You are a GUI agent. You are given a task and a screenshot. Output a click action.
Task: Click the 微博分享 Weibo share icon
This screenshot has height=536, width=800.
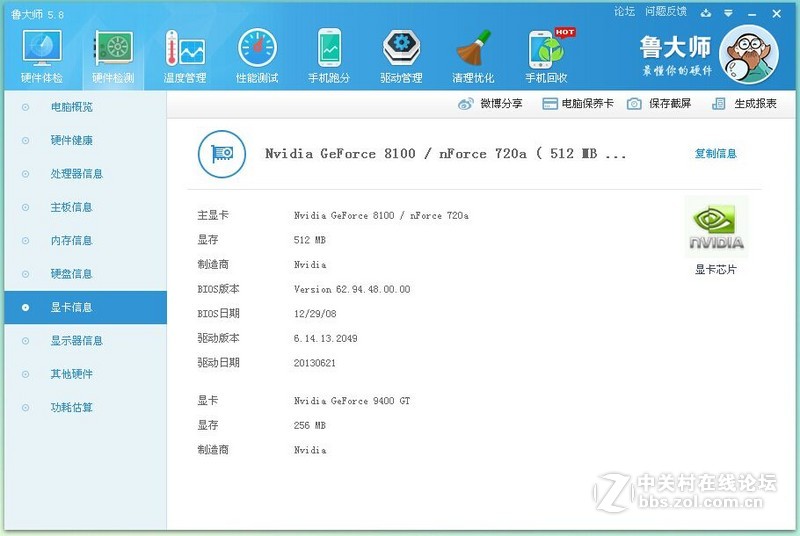pyautogui.click(x=465, y=104)
